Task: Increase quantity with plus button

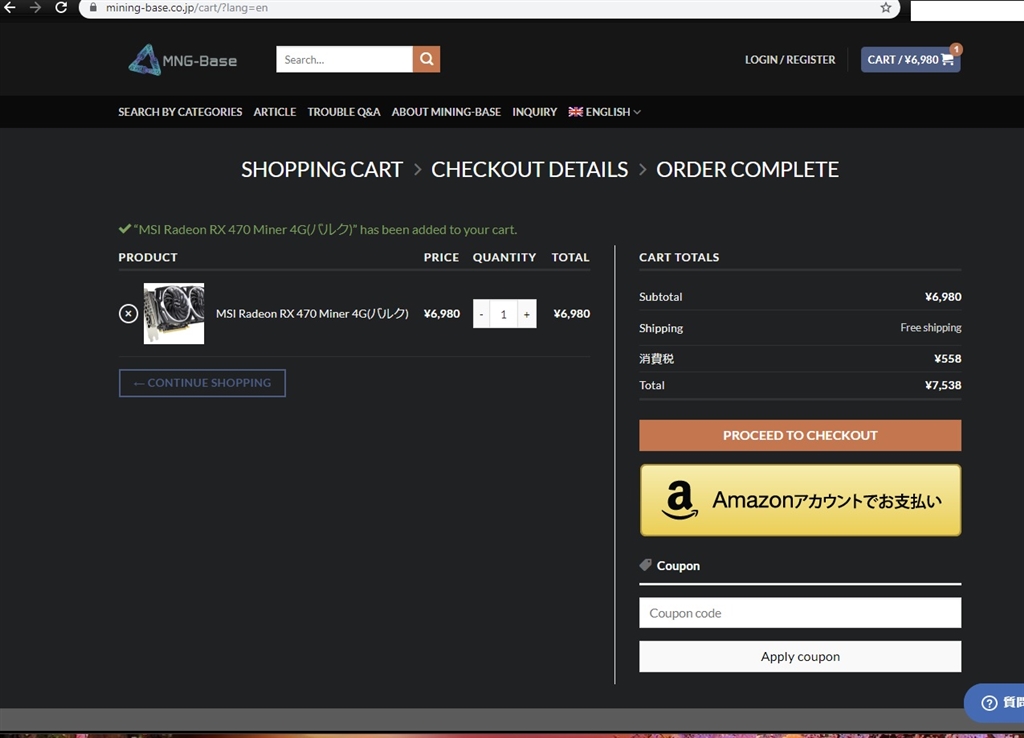Action: (x=526, y=314)
